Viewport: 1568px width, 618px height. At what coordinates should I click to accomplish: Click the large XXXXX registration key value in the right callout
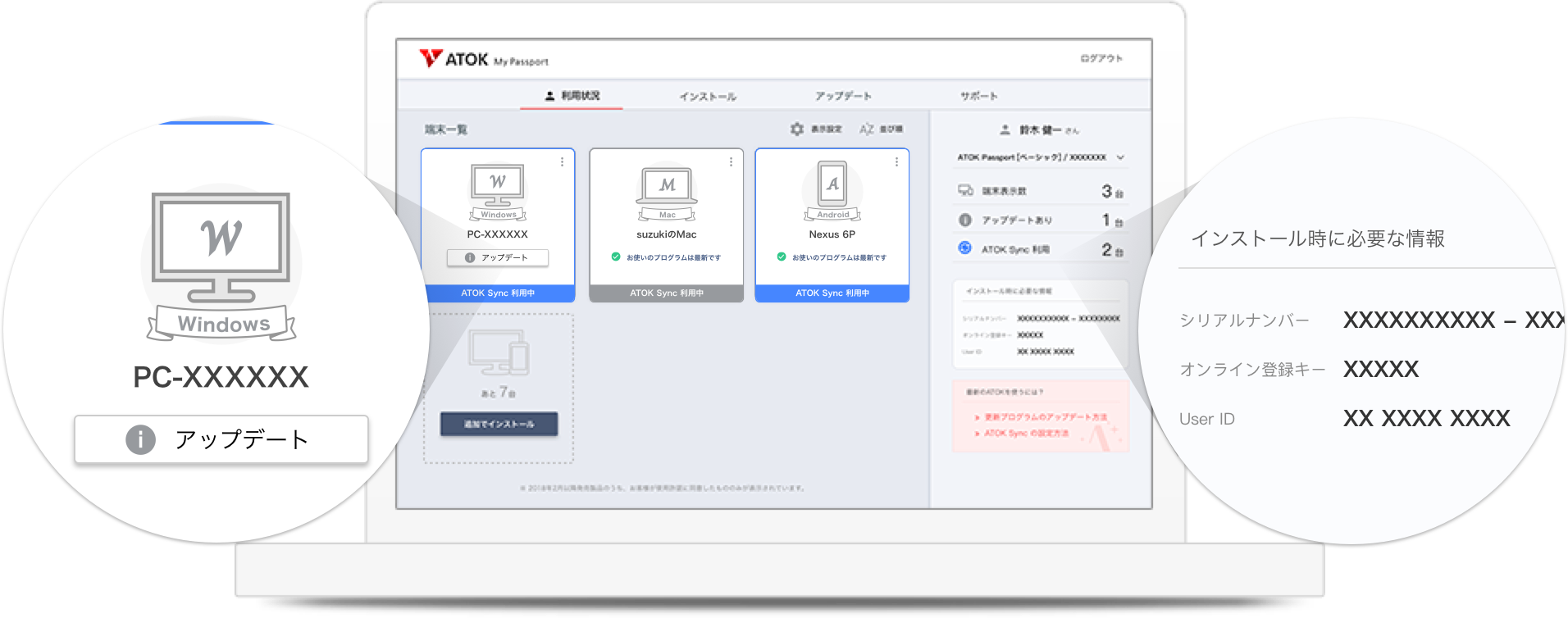click(1381, 370)
